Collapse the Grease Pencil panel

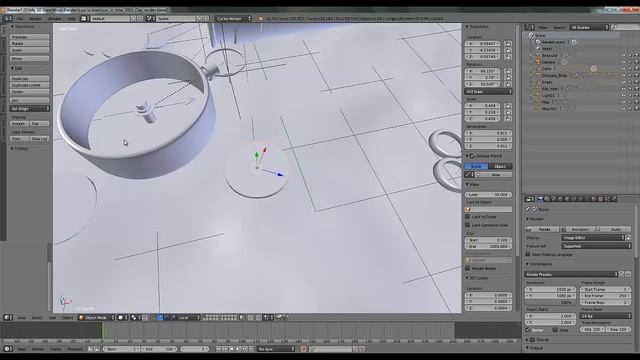tap(467, 156)
